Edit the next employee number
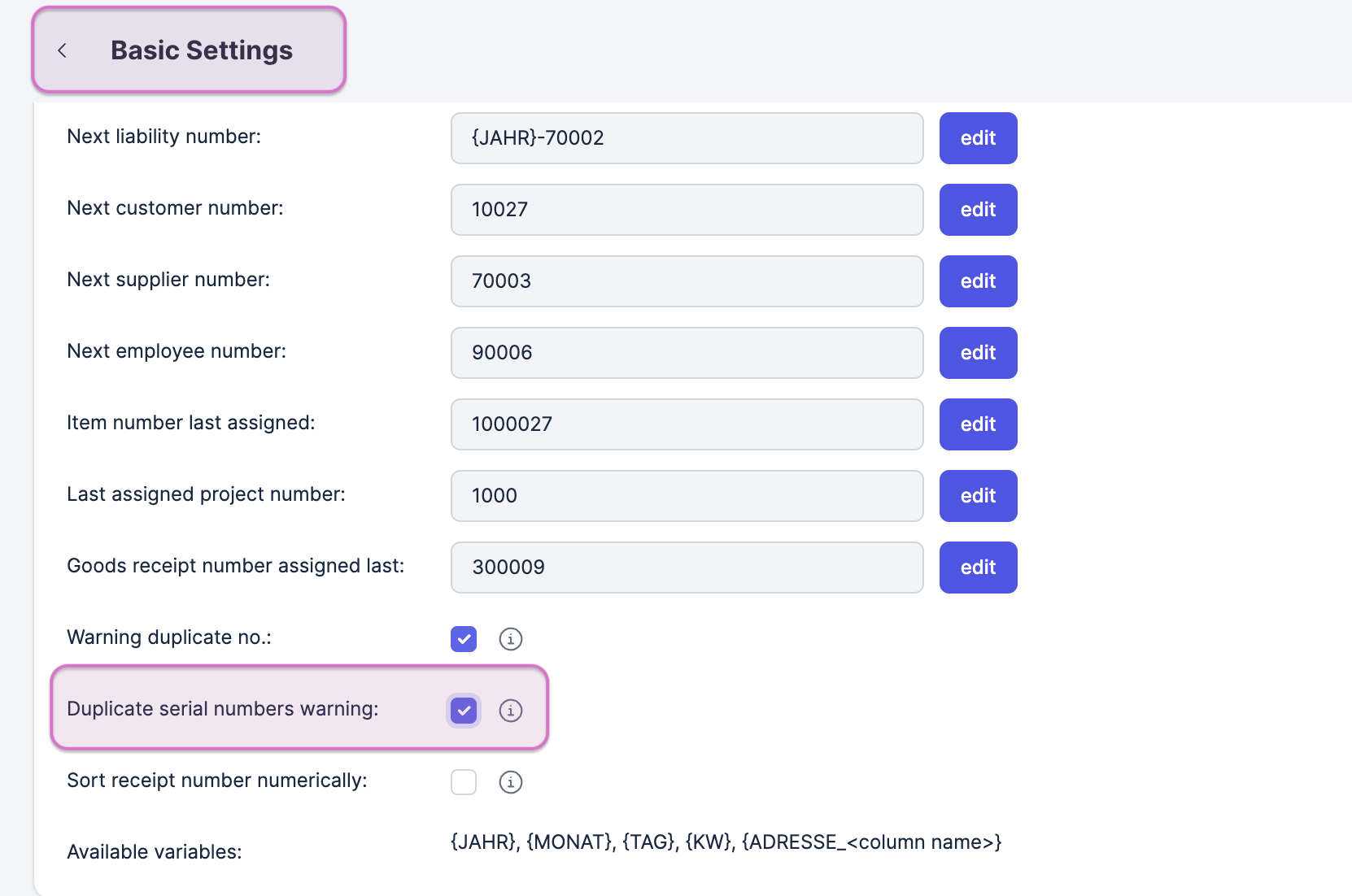Image resolution: width=1352 pixels, height=896 pixels. tap(978, 353)
